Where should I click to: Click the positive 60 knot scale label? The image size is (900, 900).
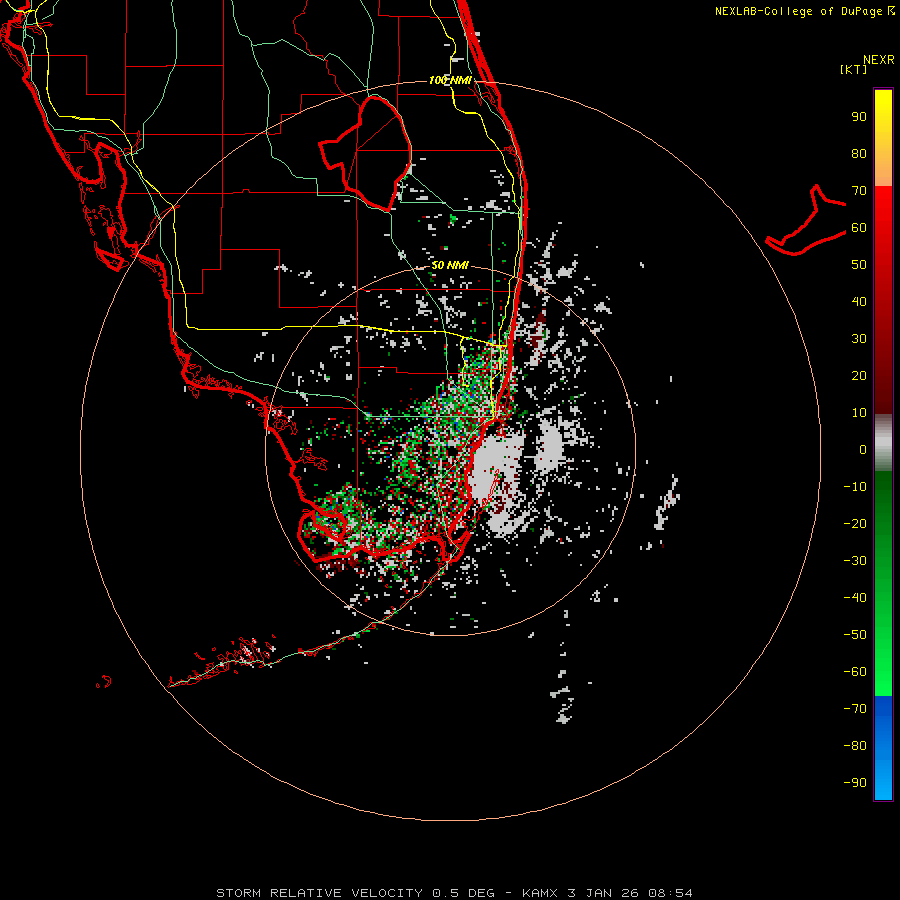click(859, 227)
